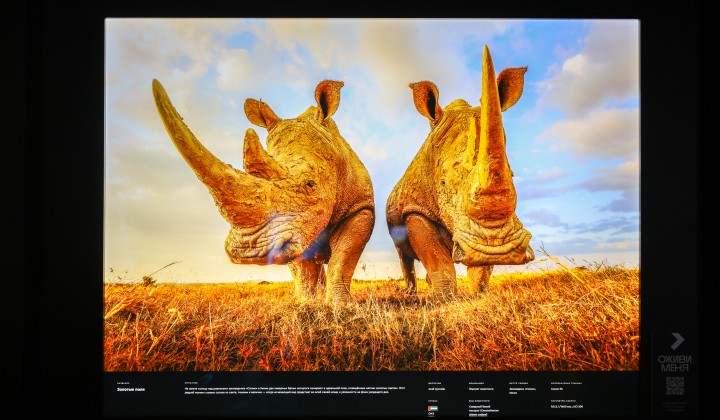720x420 pixels.
Task: Click the QR code under ОЖИВИ МЕНЯ
Action: pos(675,385)
